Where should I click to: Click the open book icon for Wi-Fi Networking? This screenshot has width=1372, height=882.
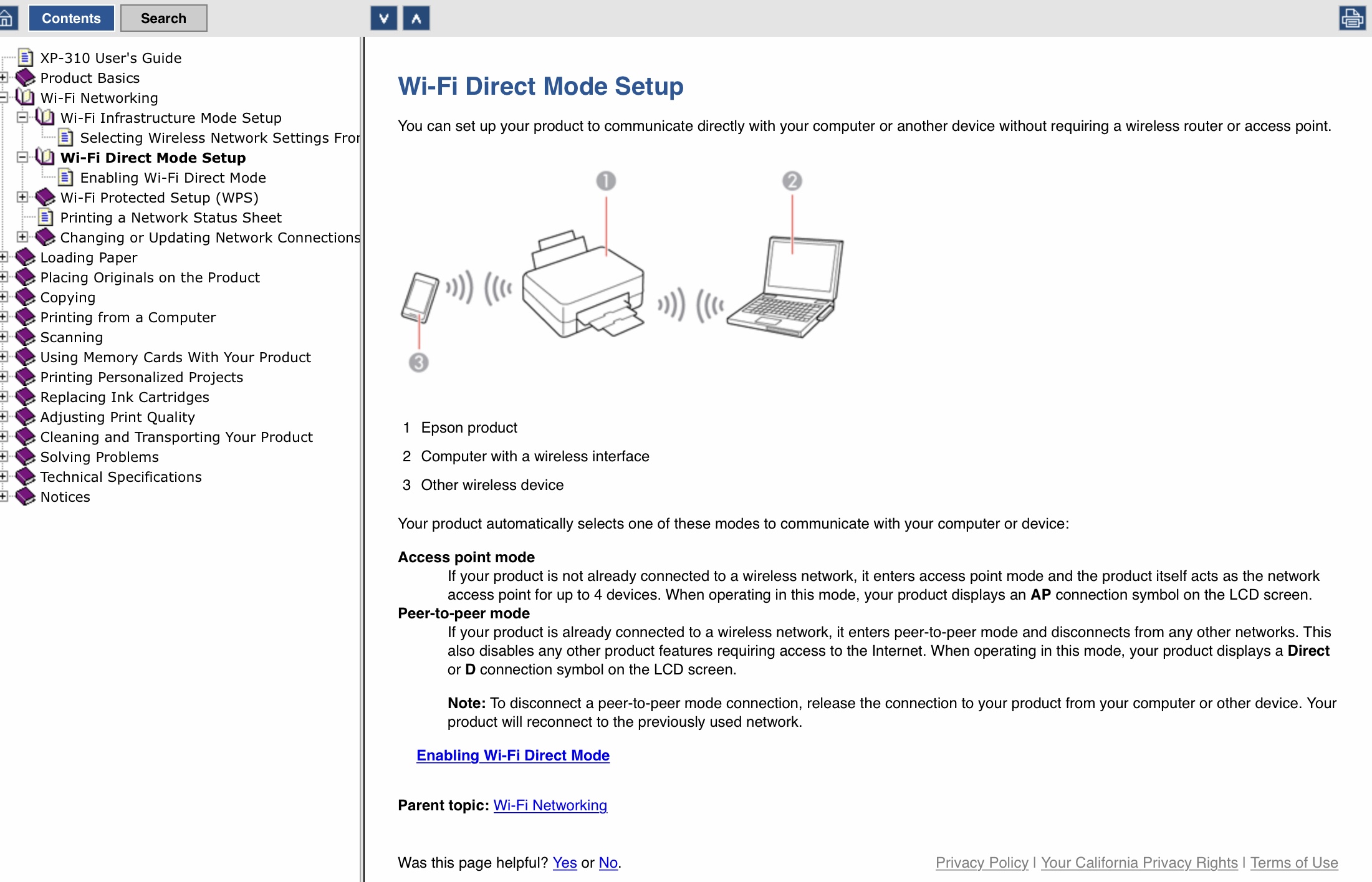coord(26,97)
